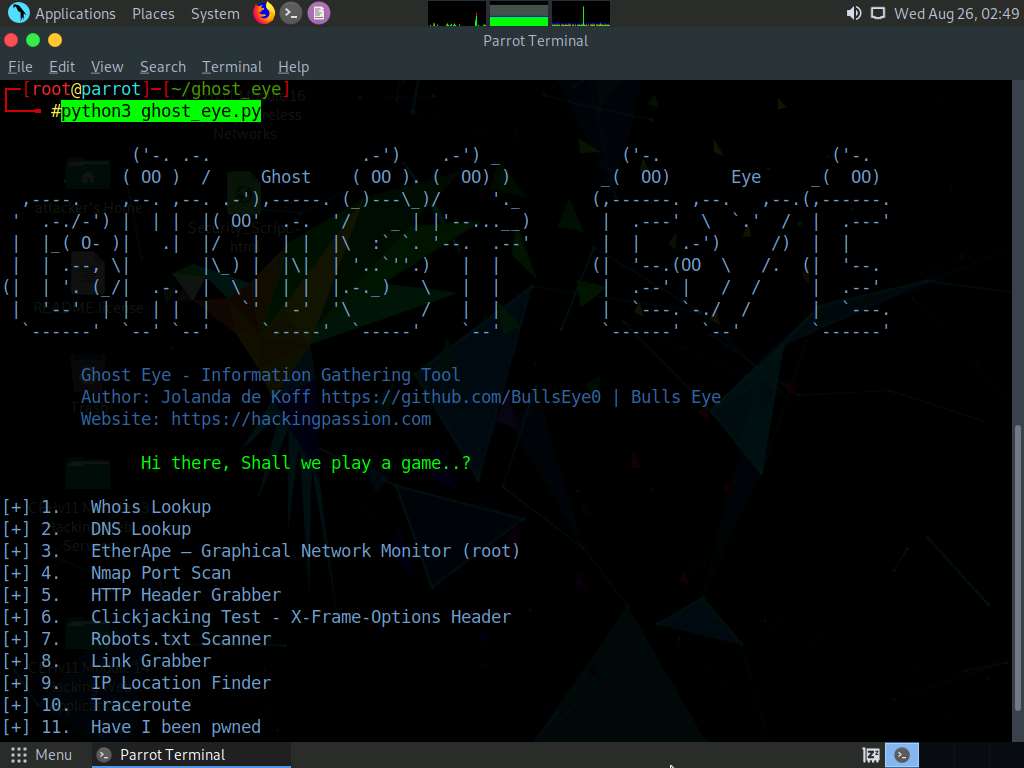Launch terminal from top panel icon
Screen dimensions: 1024x768
(x=291, y=12)
